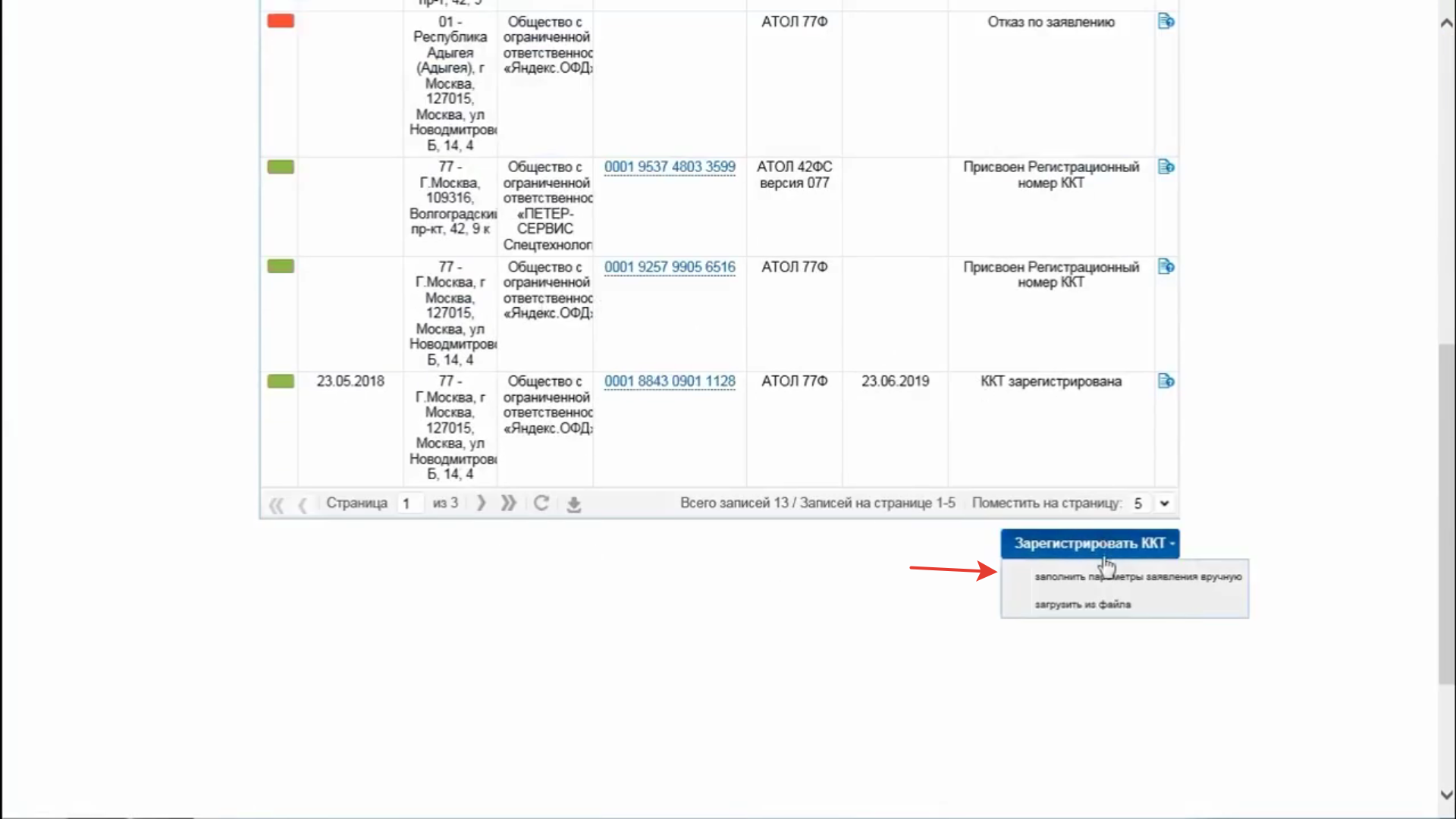This screenshot has width=1456, height=819.
Task: Open the Зарегистрировать ККТ dropdown button
Action: click(1090, 544)
